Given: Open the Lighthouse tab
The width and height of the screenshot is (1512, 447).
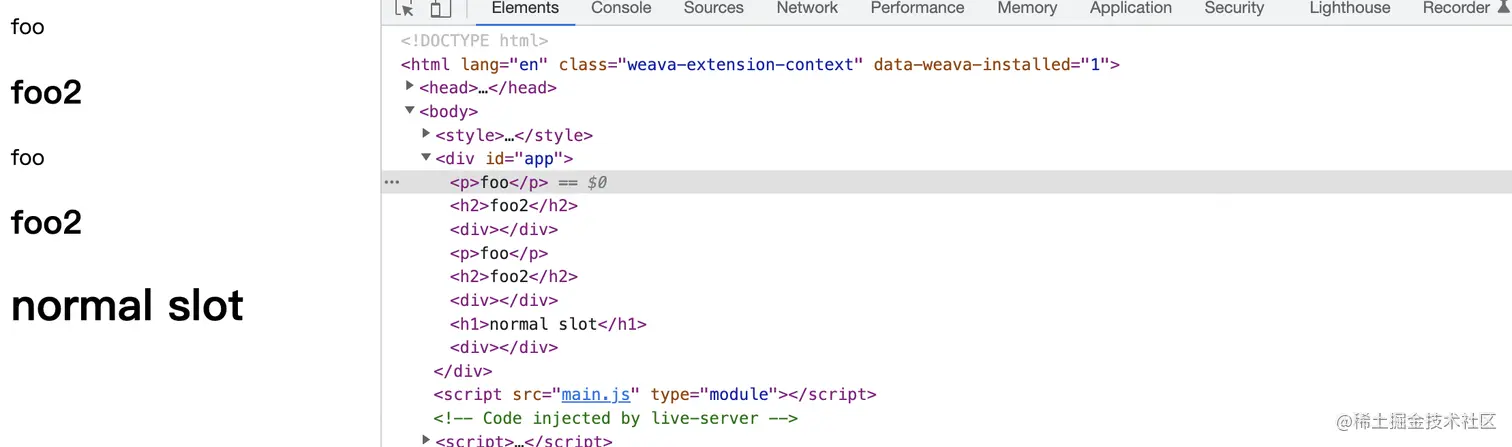Looking at the screenshot, I should tap(1350, 8).
